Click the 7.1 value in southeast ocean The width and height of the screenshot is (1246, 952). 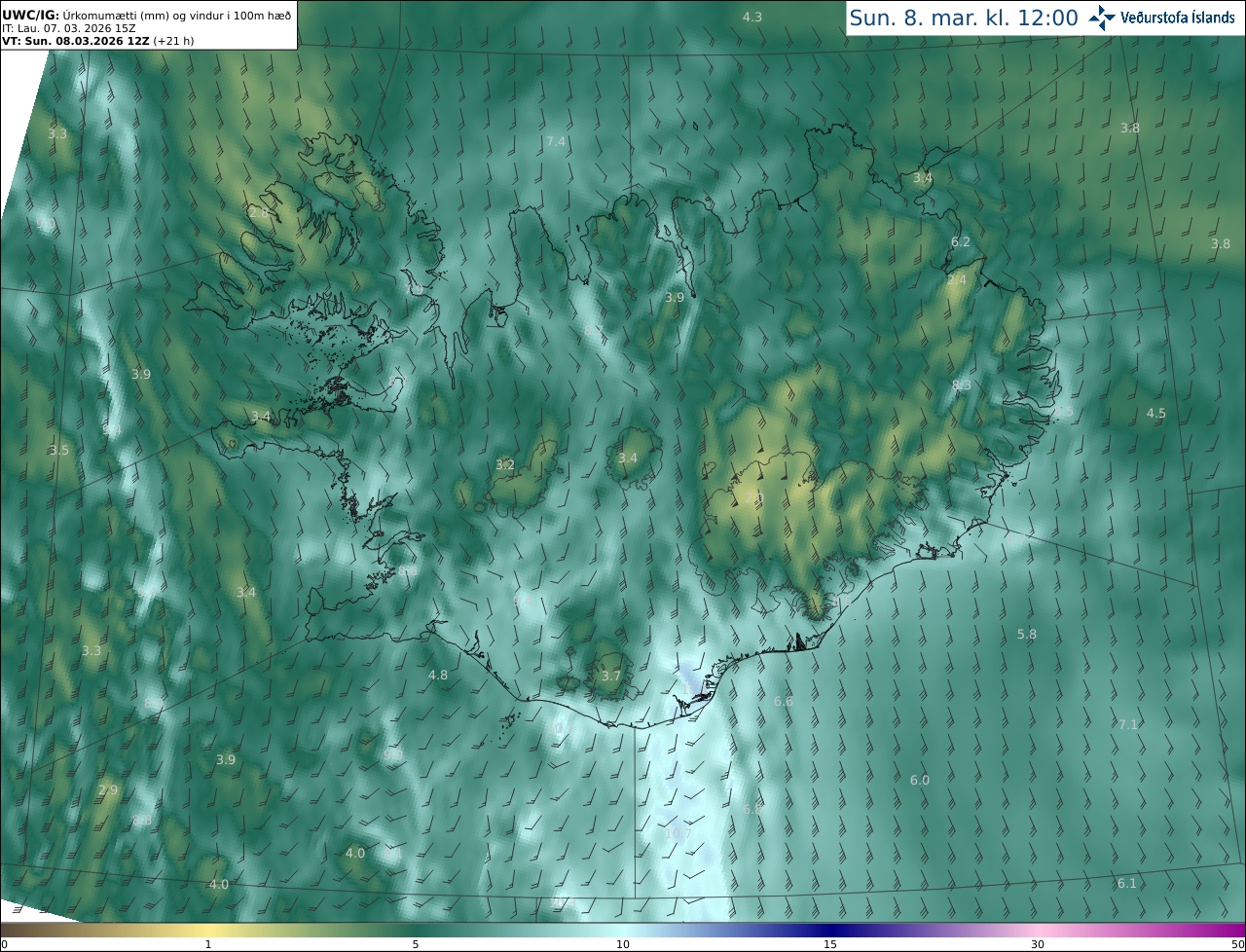pyautogui.click(x=1127, y=724)
